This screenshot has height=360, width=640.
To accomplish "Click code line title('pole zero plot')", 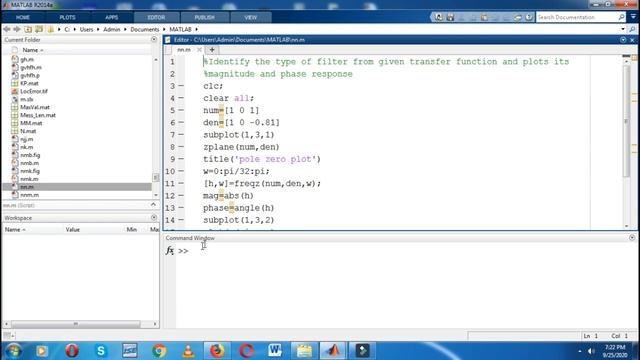I will pos(262,159).
